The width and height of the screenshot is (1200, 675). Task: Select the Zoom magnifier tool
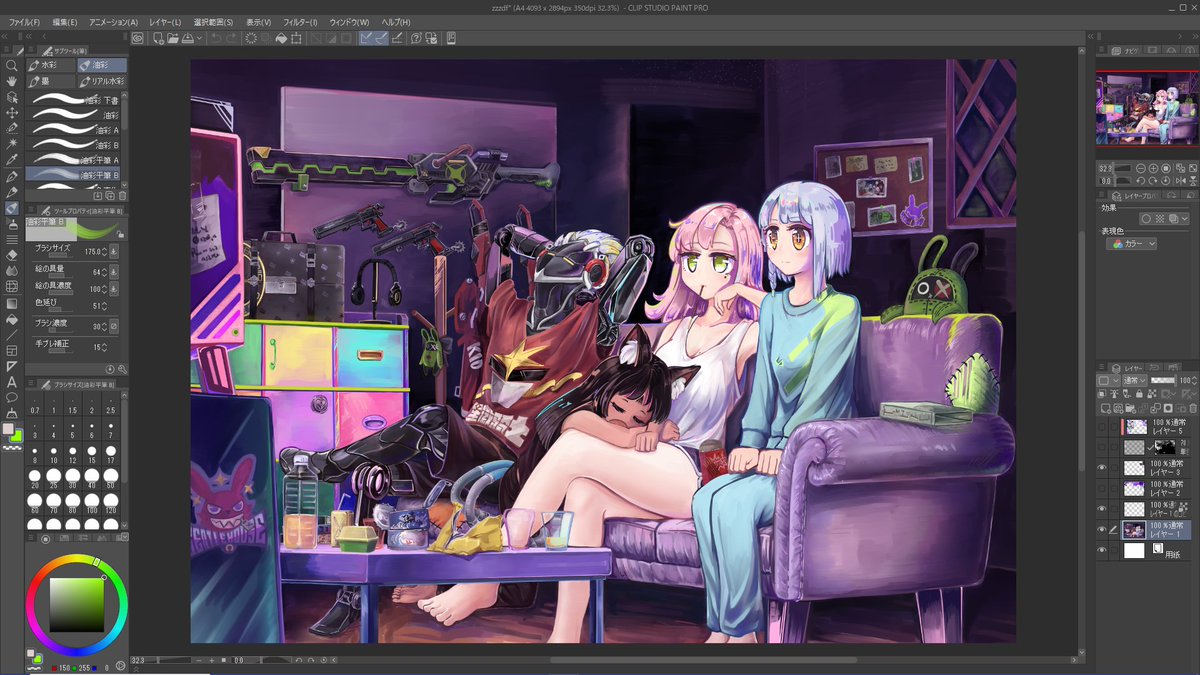coord(12,66)
